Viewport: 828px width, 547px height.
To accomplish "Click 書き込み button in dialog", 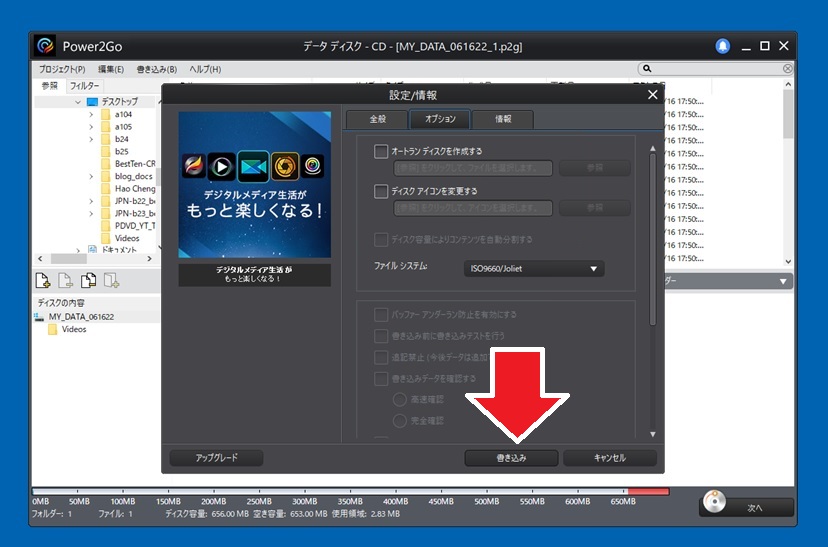I will 511,458.
